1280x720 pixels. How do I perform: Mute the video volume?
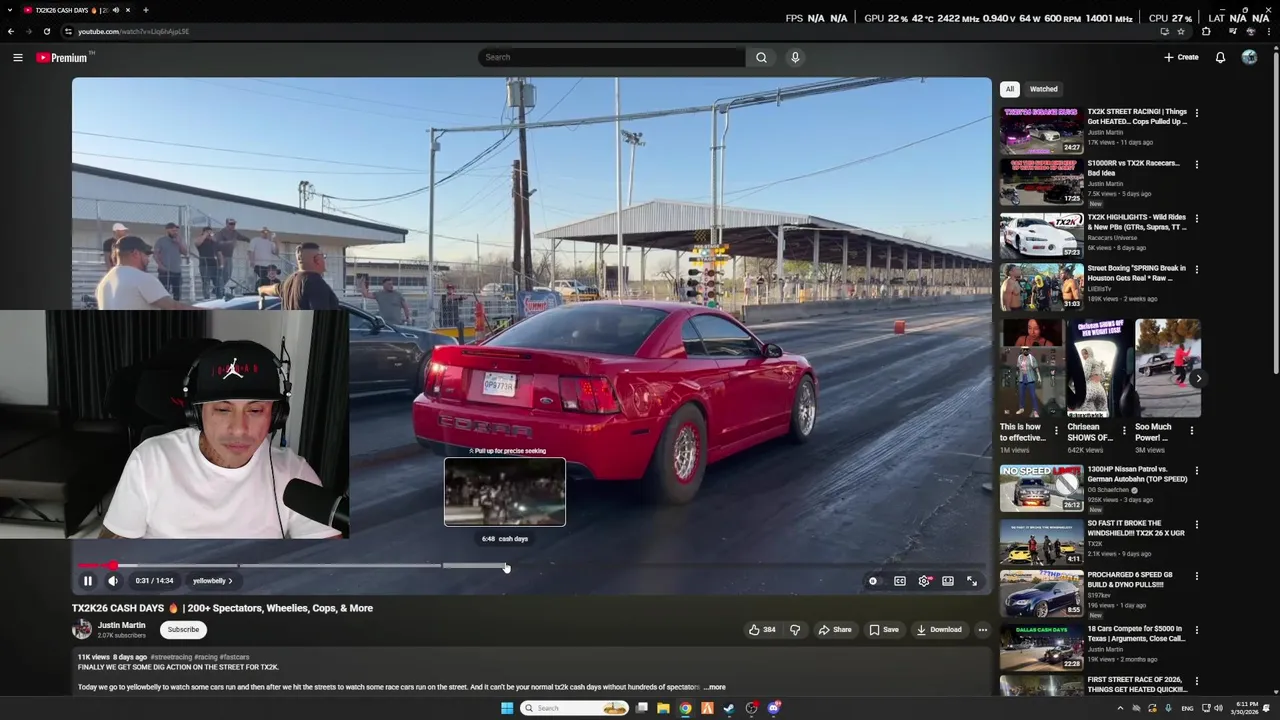(113, 581)
